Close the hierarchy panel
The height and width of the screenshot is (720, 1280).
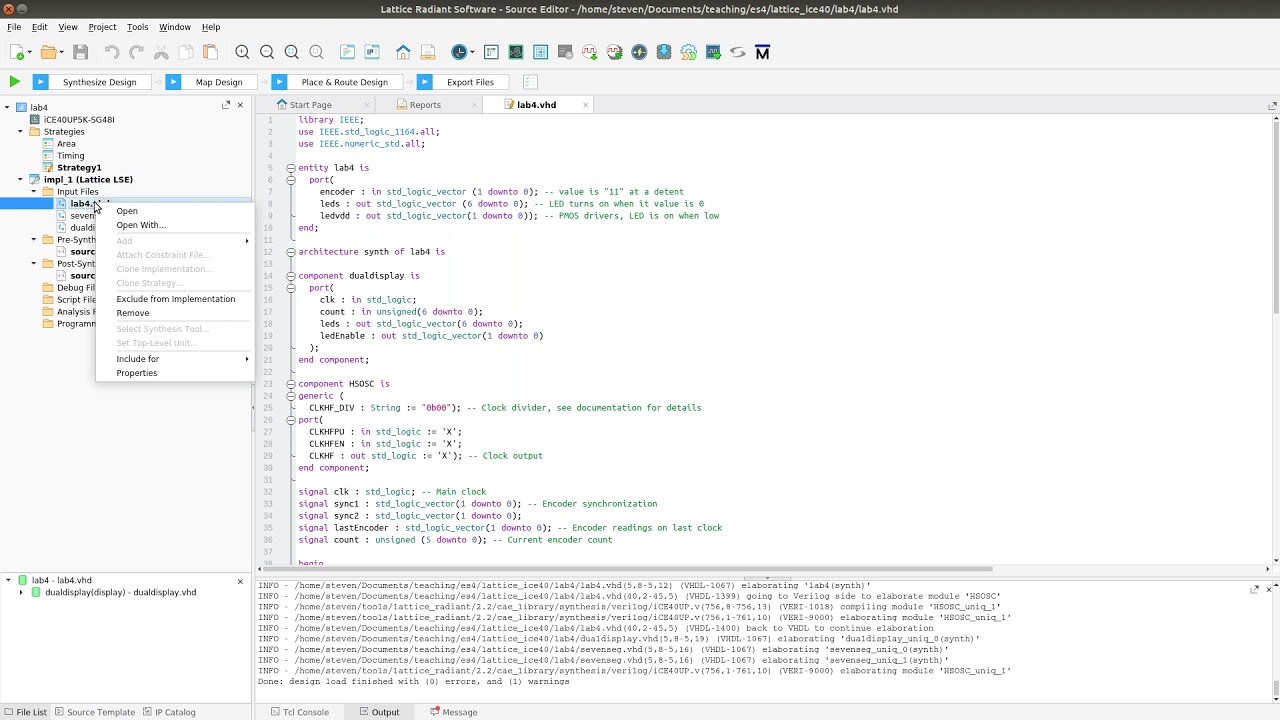click(240, 581)
